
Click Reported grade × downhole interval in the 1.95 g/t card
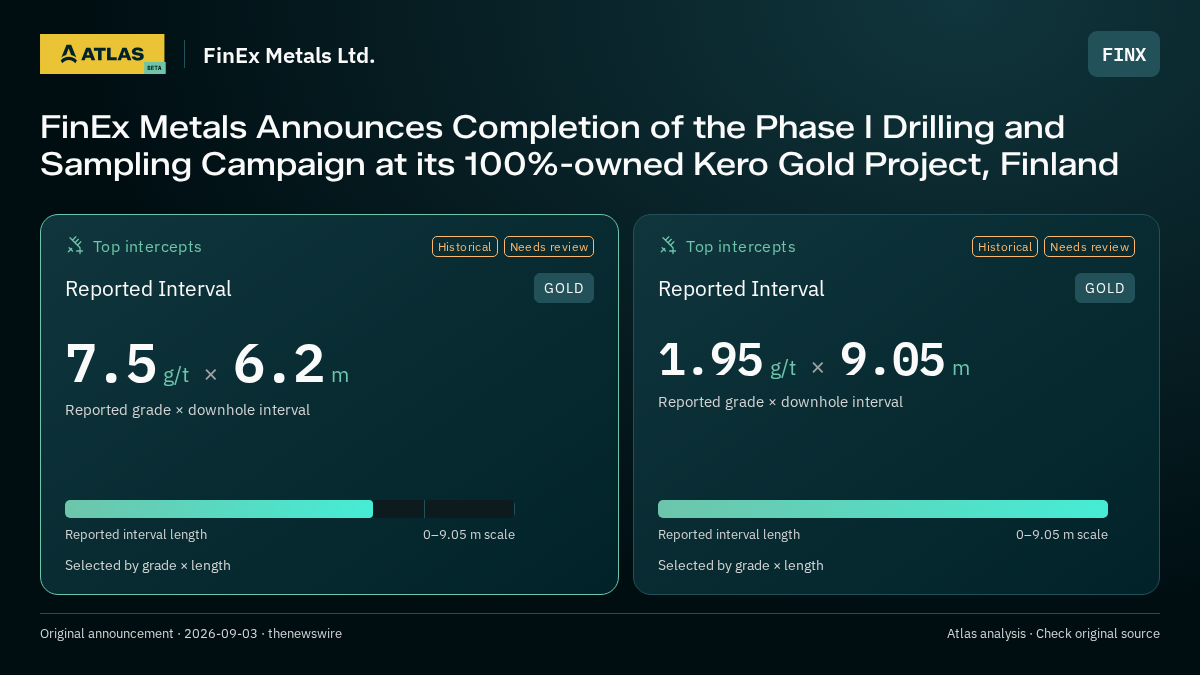pyautogui.click(x=780, y=402)
